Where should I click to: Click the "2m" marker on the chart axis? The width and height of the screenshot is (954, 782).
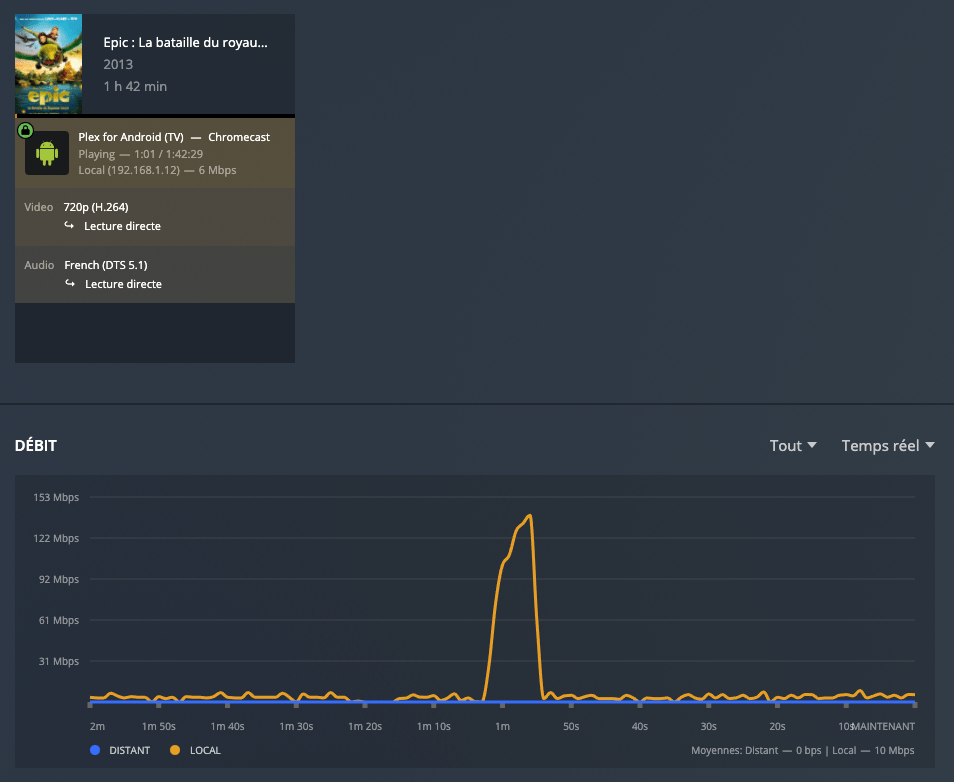coord(97,726)
